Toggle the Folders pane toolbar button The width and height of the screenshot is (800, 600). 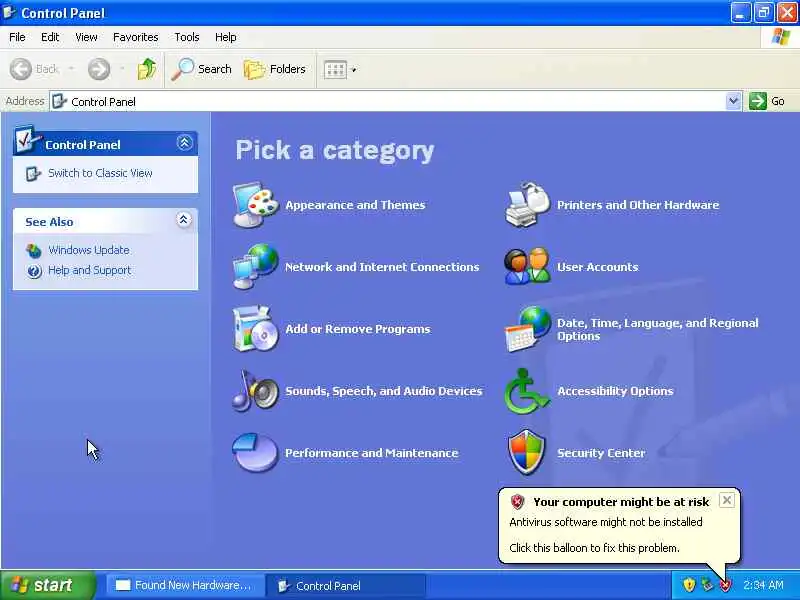point(275,69)
